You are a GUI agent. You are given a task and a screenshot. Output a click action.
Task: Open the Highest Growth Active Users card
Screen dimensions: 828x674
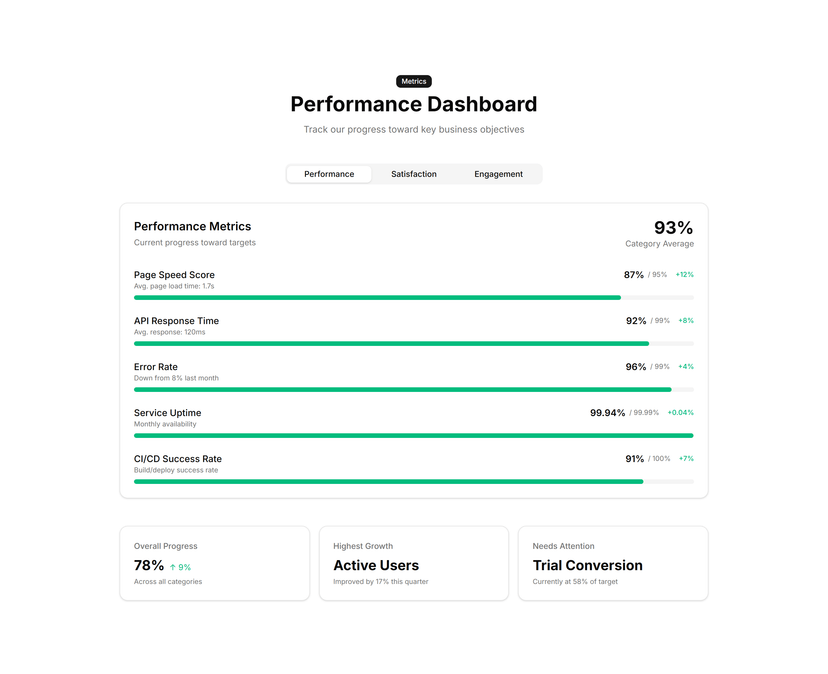pos(414,563)
